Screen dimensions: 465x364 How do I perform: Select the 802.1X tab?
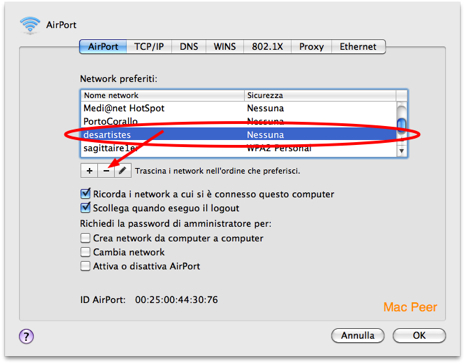point(267,47)
